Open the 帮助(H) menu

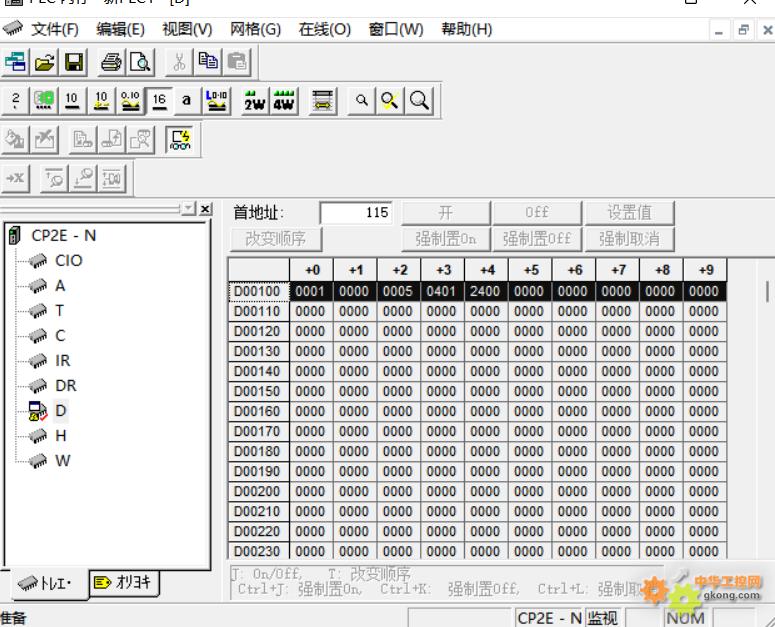tap(467, 30)
